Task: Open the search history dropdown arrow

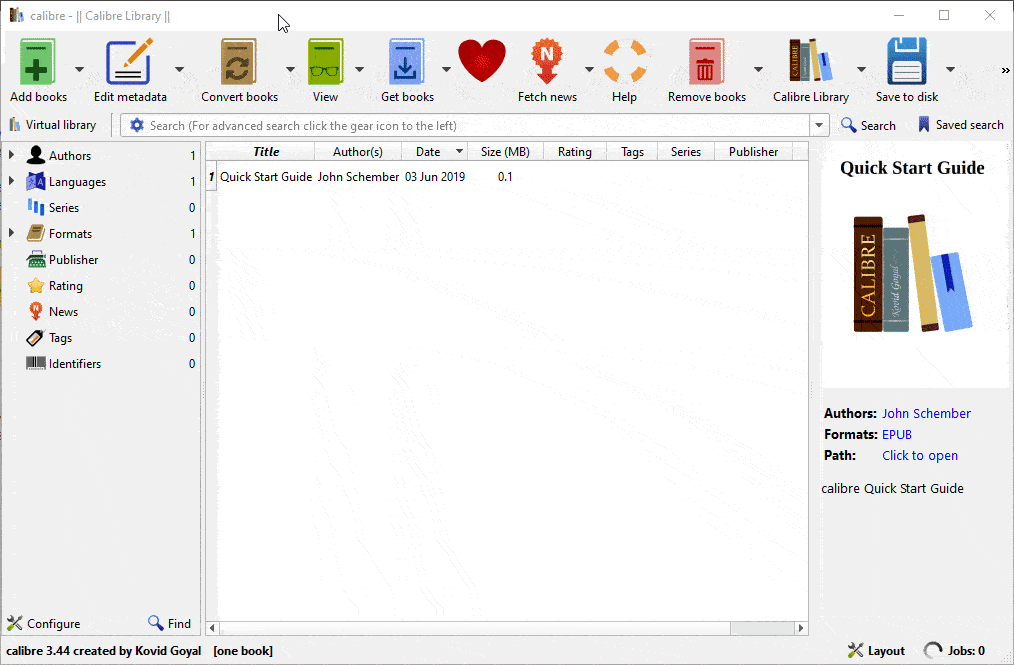Action: tap(819, 125)
